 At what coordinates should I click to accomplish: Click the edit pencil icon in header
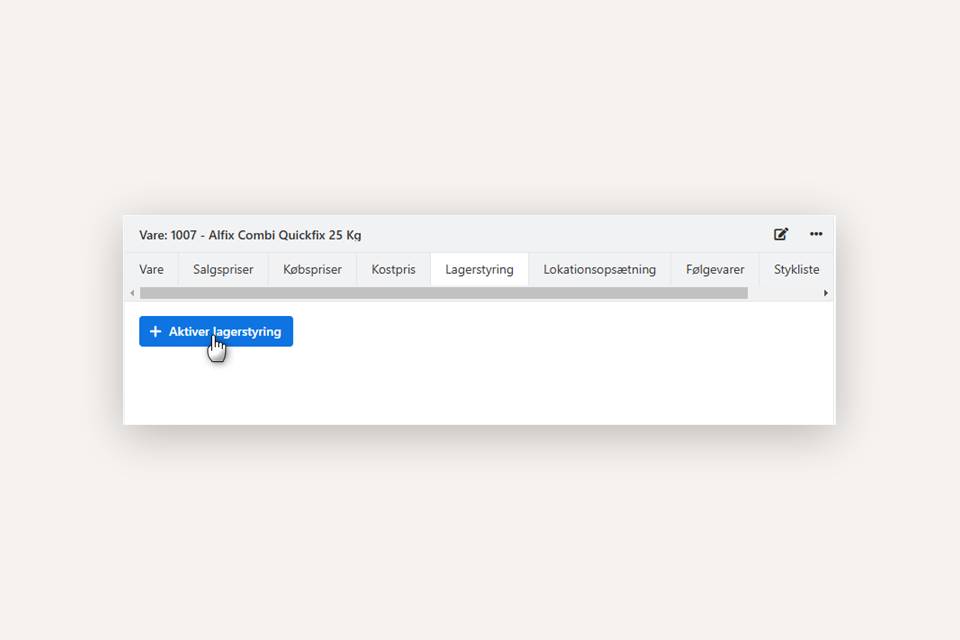781,234
